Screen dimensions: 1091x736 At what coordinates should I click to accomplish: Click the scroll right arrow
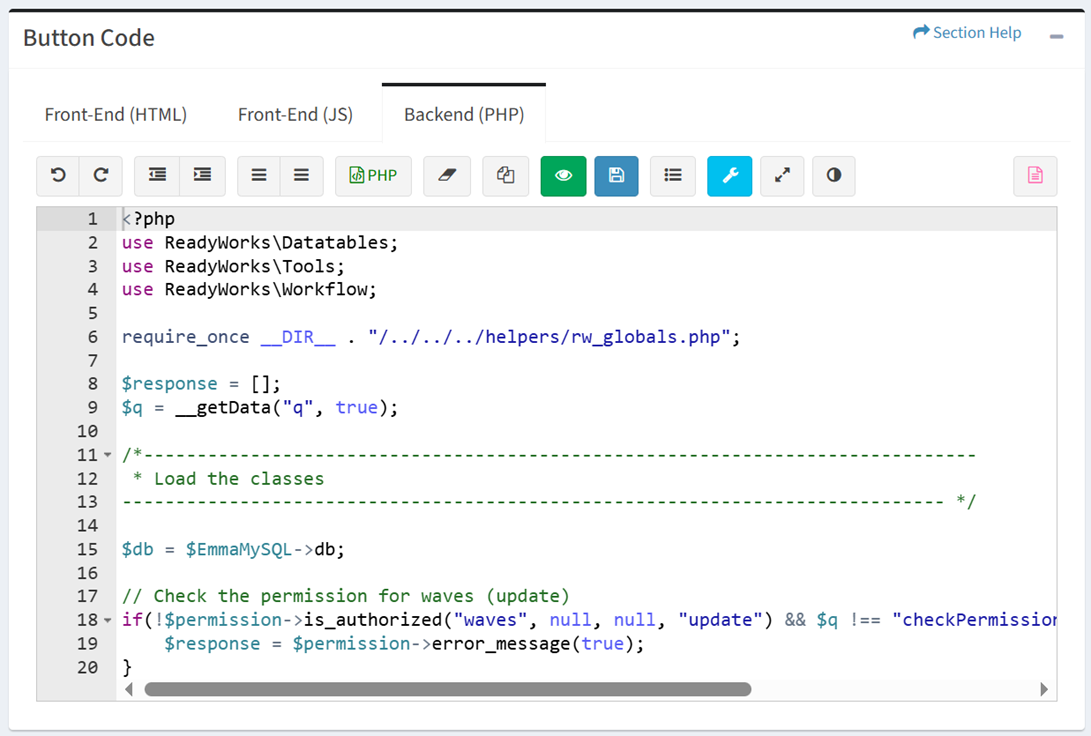[x=1044, y=689]
